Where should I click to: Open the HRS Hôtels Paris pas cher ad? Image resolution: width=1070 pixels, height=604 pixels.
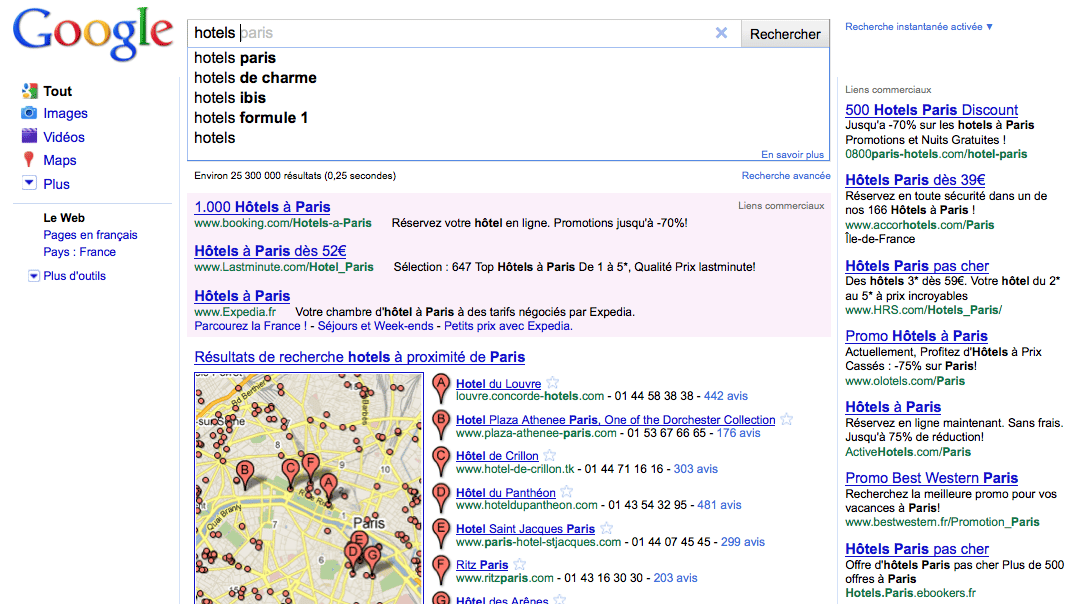coord(916,266)
